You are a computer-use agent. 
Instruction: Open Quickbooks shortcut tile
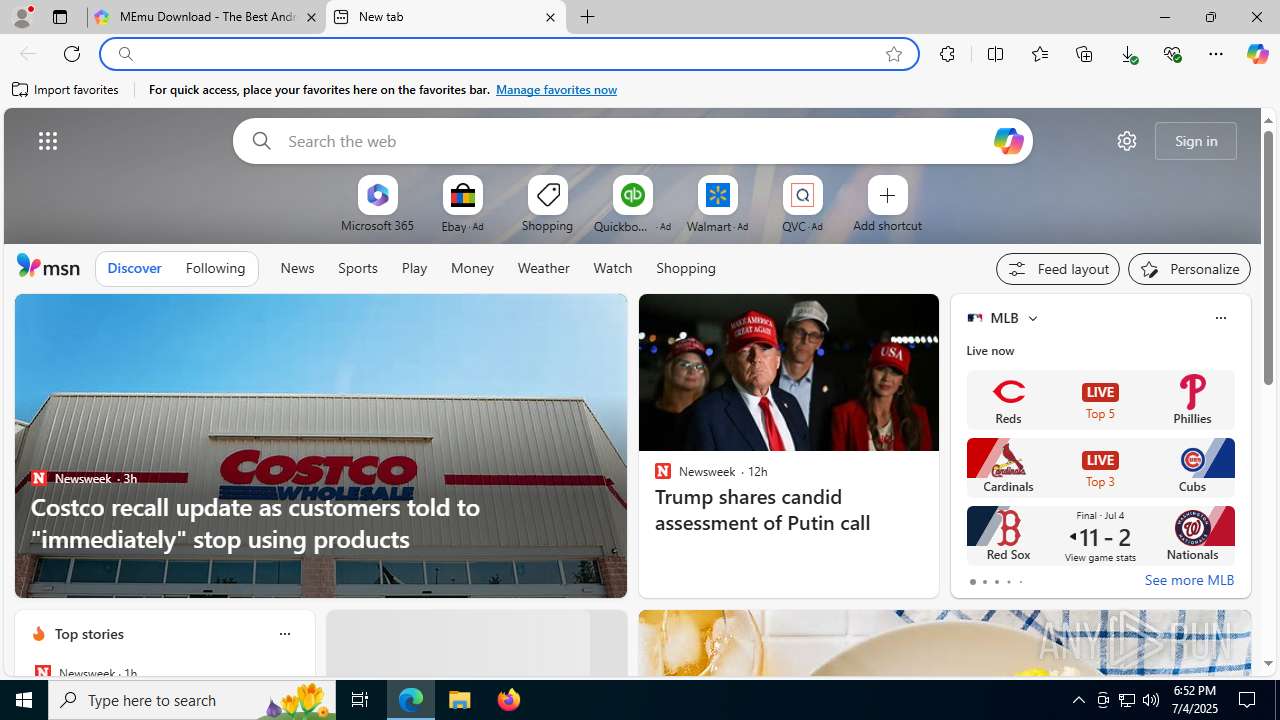pos(632,205)
